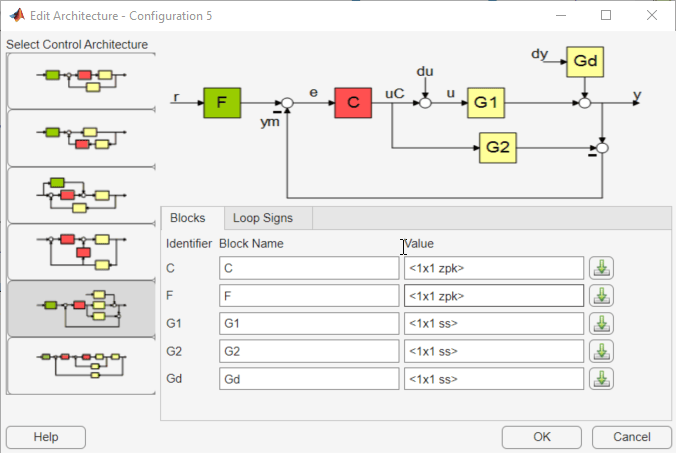This screenshot has width=676, height=453.
Task: Choose the third architecture with feedforward path
Action: tap(81, 195)
